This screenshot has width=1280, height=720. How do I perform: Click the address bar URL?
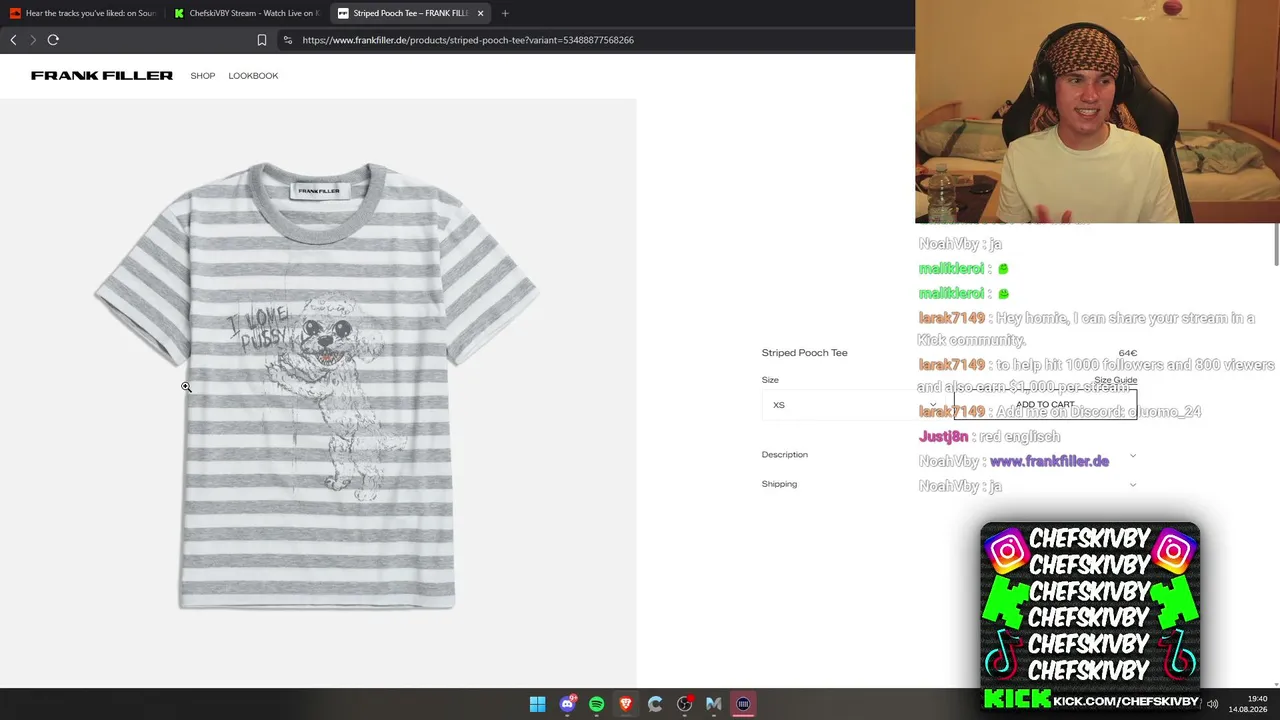pyautogui.click(x=468, y=40)
